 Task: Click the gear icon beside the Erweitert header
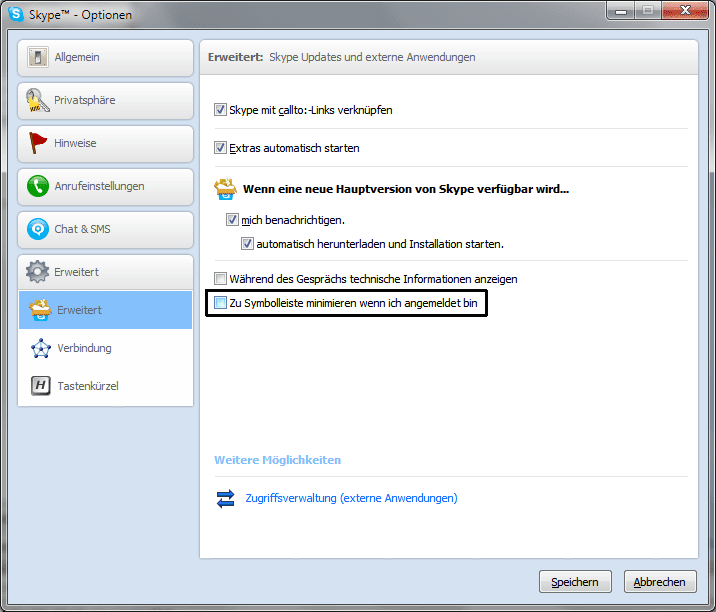click(37, 272)
